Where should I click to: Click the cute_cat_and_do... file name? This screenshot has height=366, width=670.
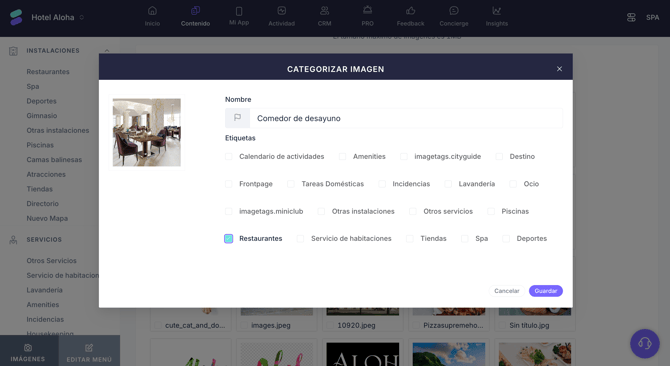(x=195, y=325)
